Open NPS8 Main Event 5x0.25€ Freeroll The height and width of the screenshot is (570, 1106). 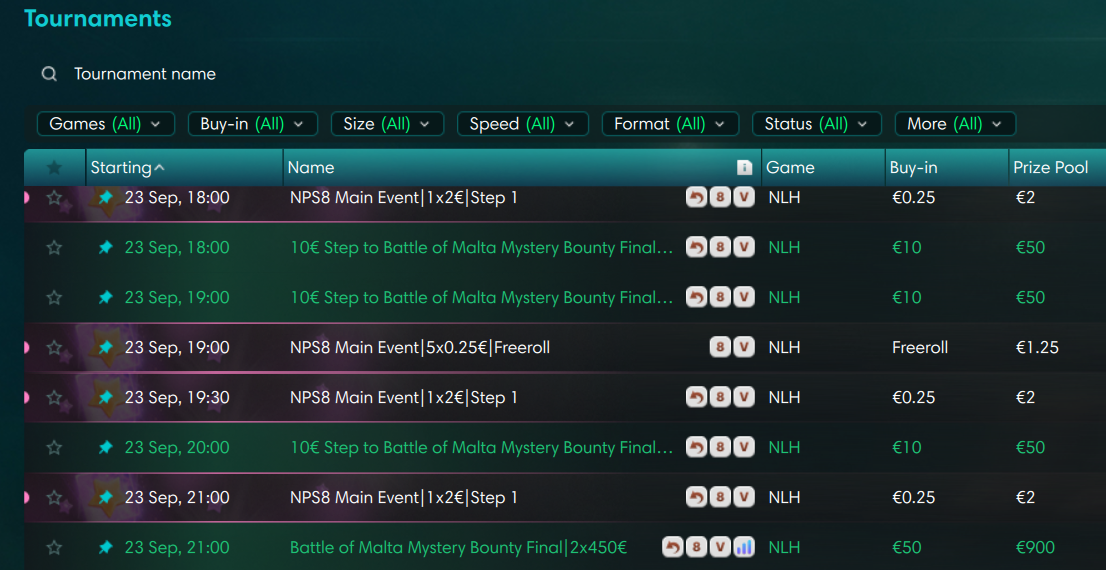coord(420,347)
